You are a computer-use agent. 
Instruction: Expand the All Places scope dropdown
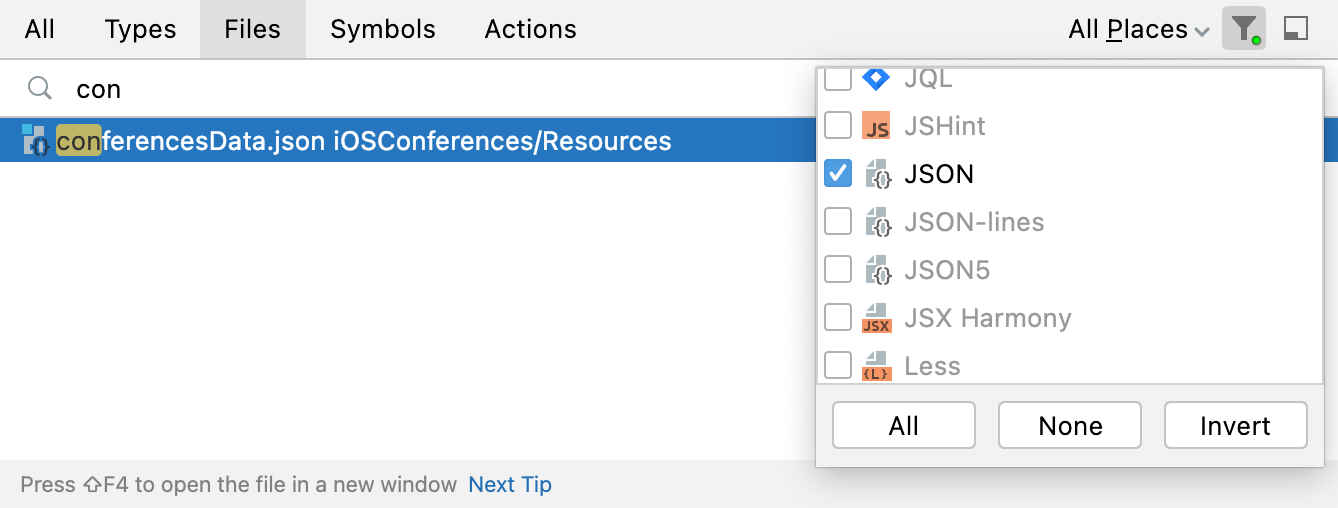point(1139,30)
